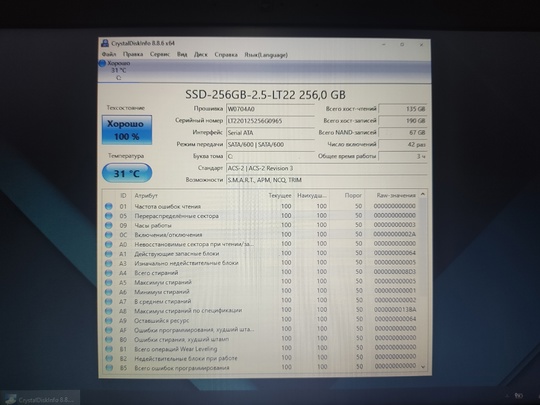540x405 pixels.
Task: Click status icon of row 0C Включения/отключения
Action: point(108,235)
